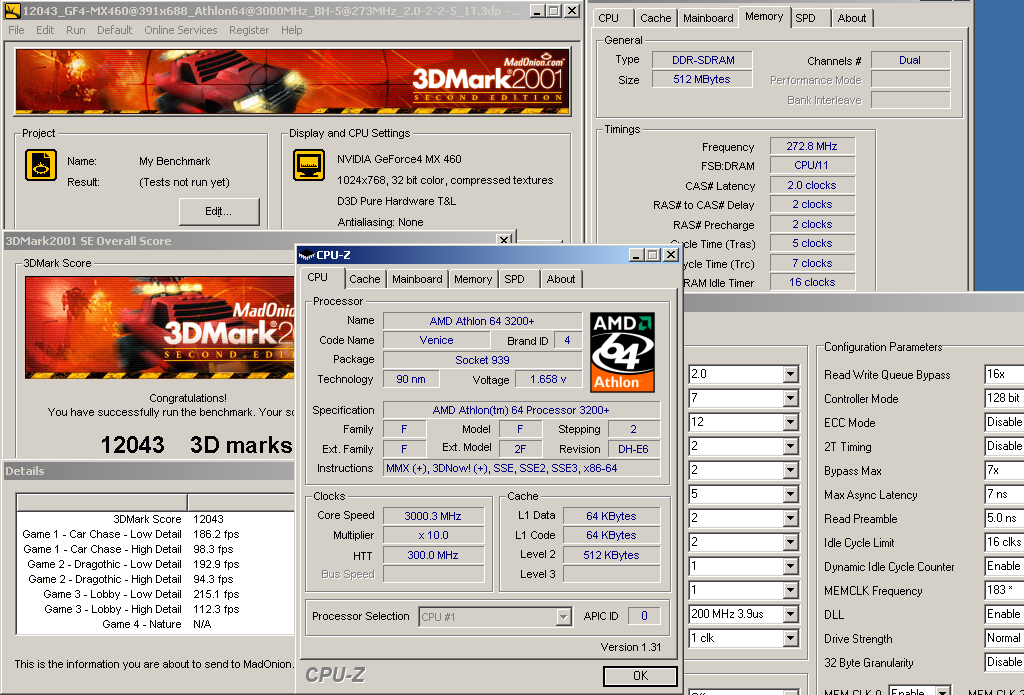Click the yellow Project icon in 3DMark2001
The height and width of the screenshot is (695, 1024).
(41, 165)
